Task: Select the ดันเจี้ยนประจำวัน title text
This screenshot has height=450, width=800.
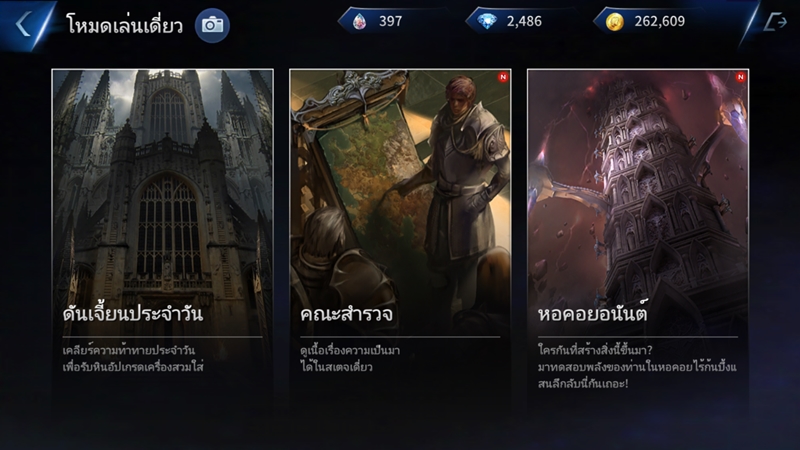Action: [x=133, y=313]
